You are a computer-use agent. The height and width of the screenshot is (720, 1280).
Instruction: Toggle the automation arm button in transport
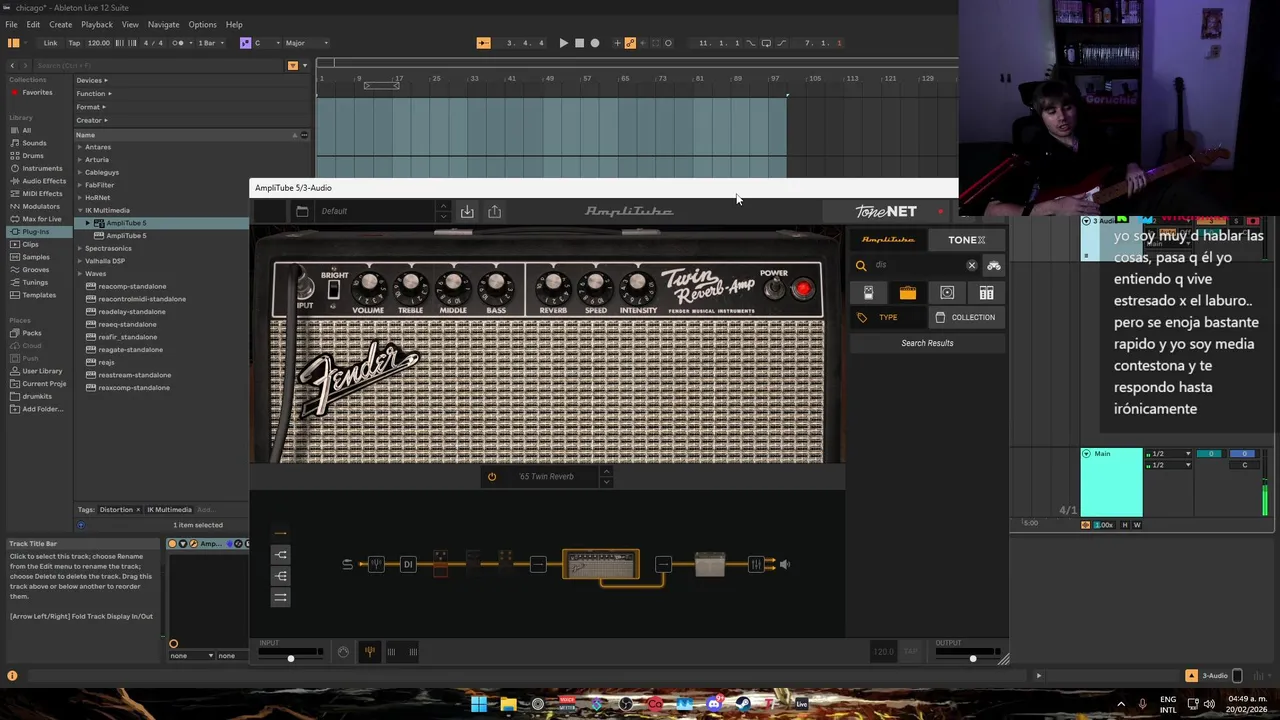(630, 43)
